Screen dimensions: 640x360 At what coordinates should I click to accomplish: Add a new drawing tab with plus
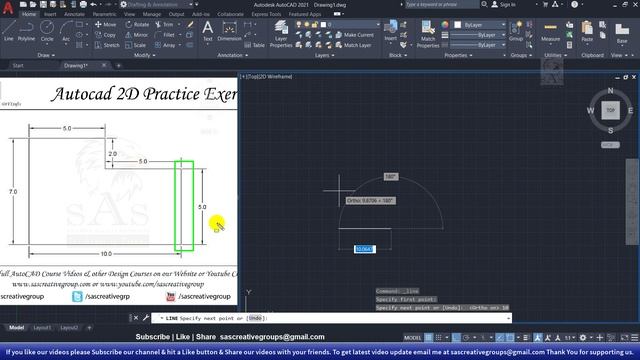(119, 65)
